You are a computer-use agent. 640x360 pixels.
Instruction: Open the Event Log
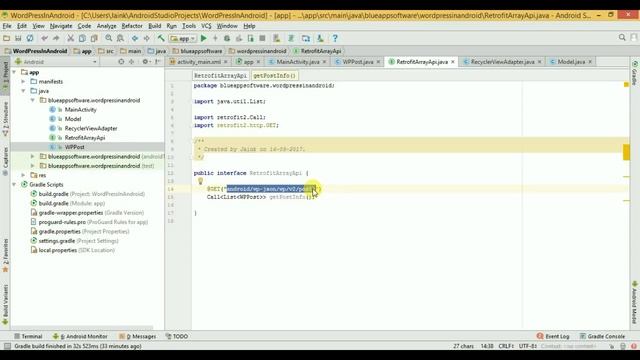[x=553, y=336]
